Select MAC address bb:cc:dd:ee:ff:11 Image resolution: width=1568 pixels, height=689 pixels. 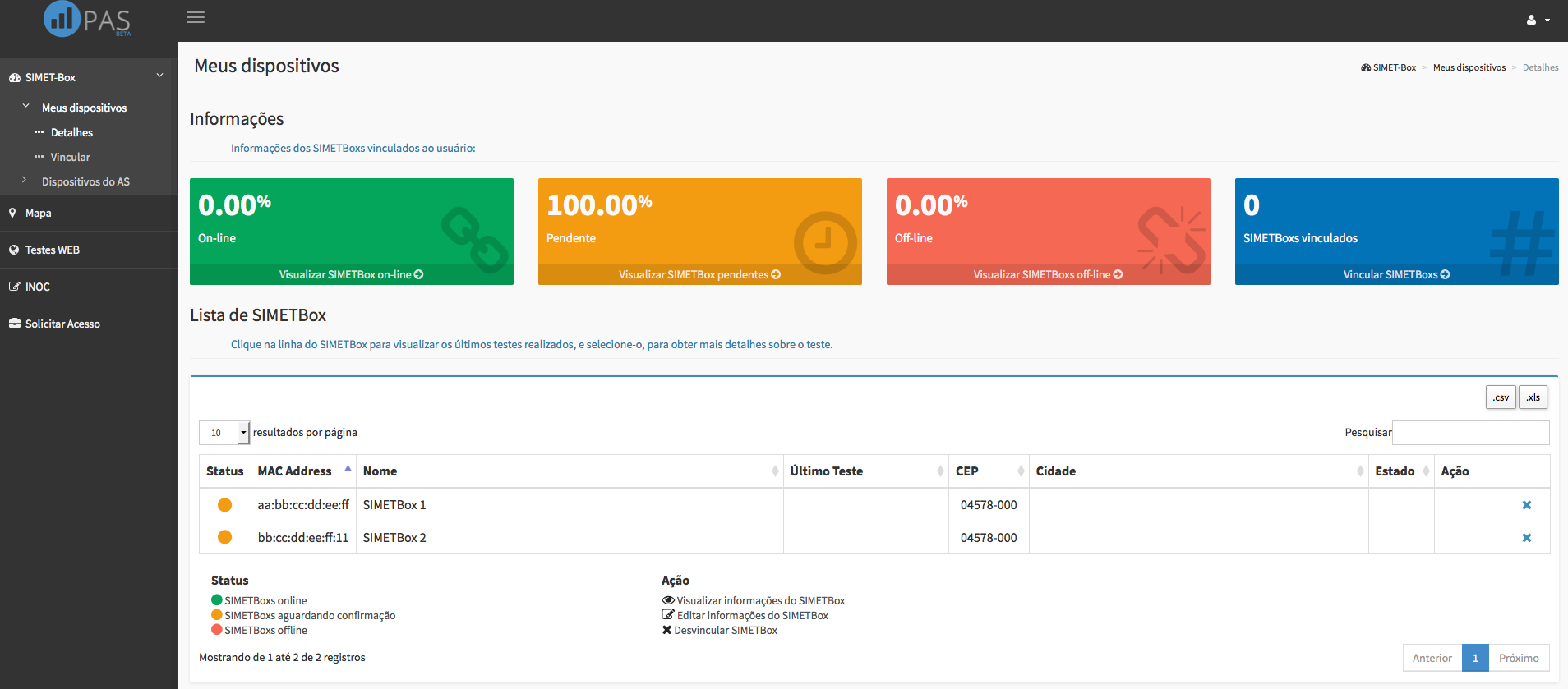click(303, 538)
